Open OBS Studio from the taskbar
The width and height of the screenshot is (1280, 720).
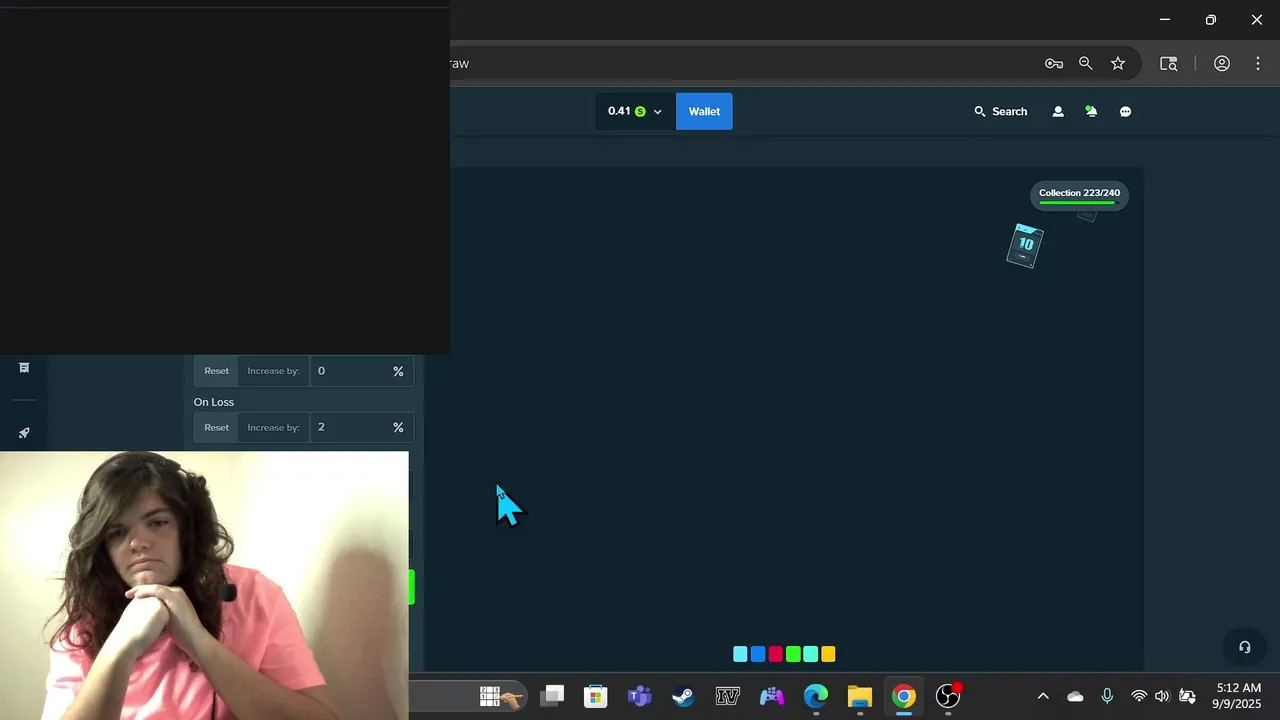pos(948,696)
